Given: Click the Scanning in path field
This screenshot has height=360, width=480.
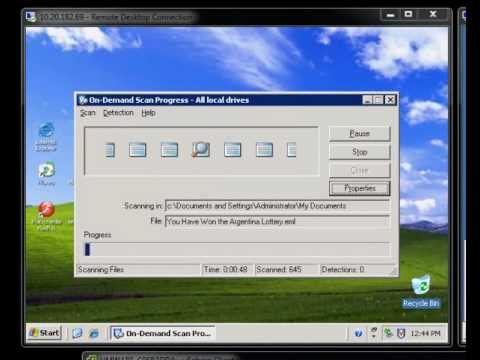Looking at the screenshot, I should (x=277, y=206).
